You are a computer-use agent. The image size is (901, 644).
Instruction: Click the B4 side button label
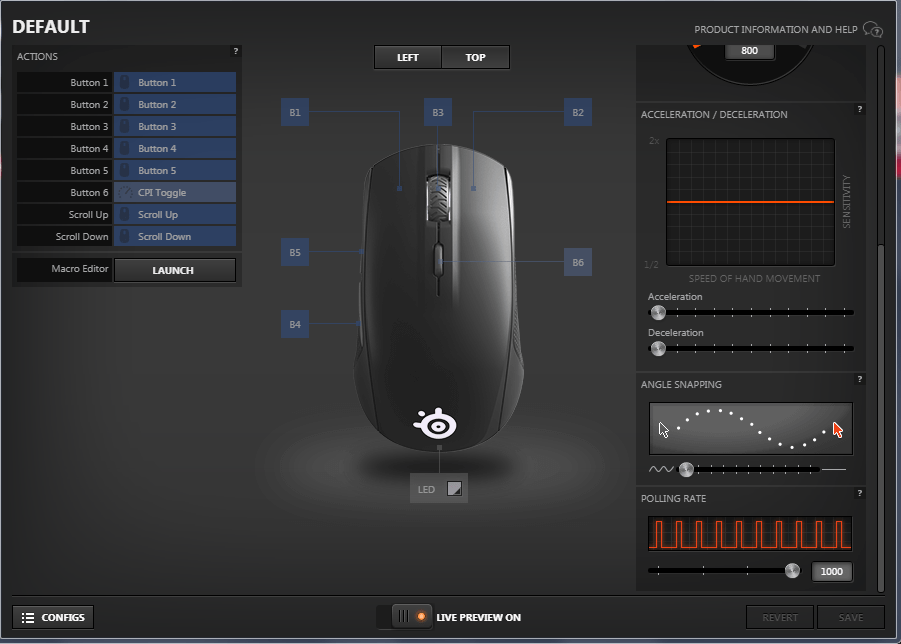coord(295,325)
